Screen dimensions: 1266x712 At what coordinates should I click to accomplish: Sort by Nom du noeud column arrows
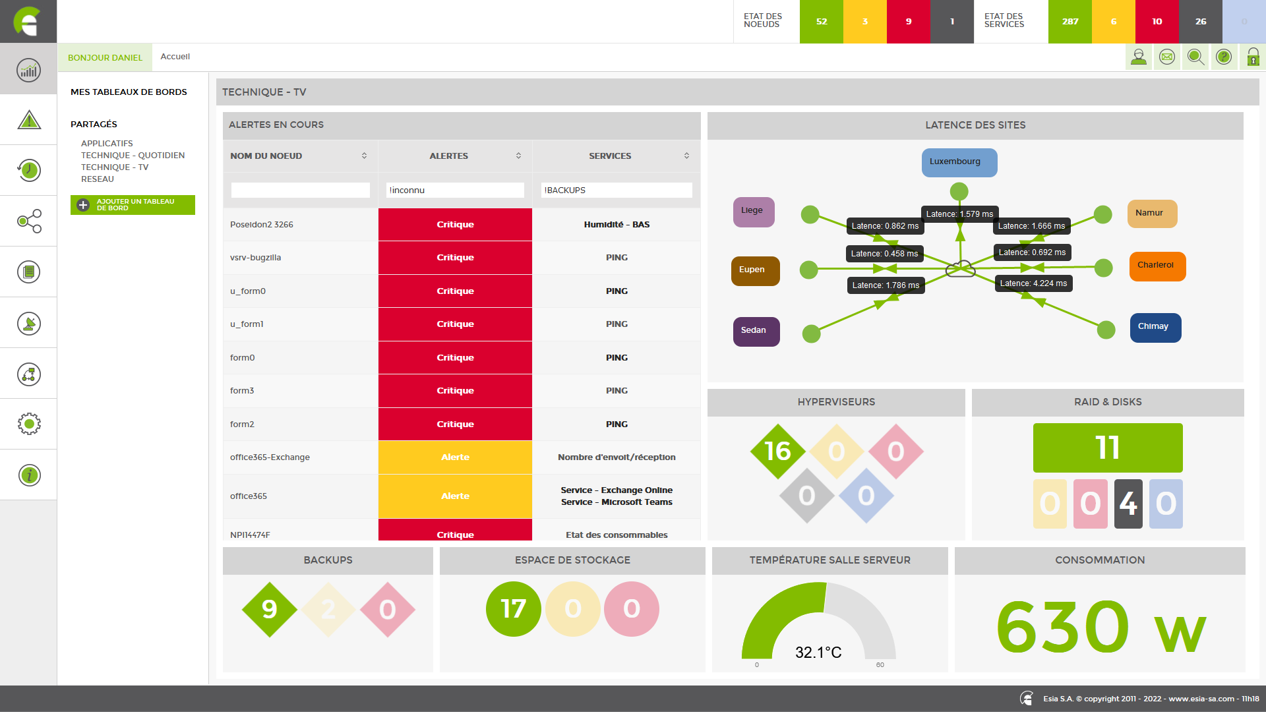364,156
